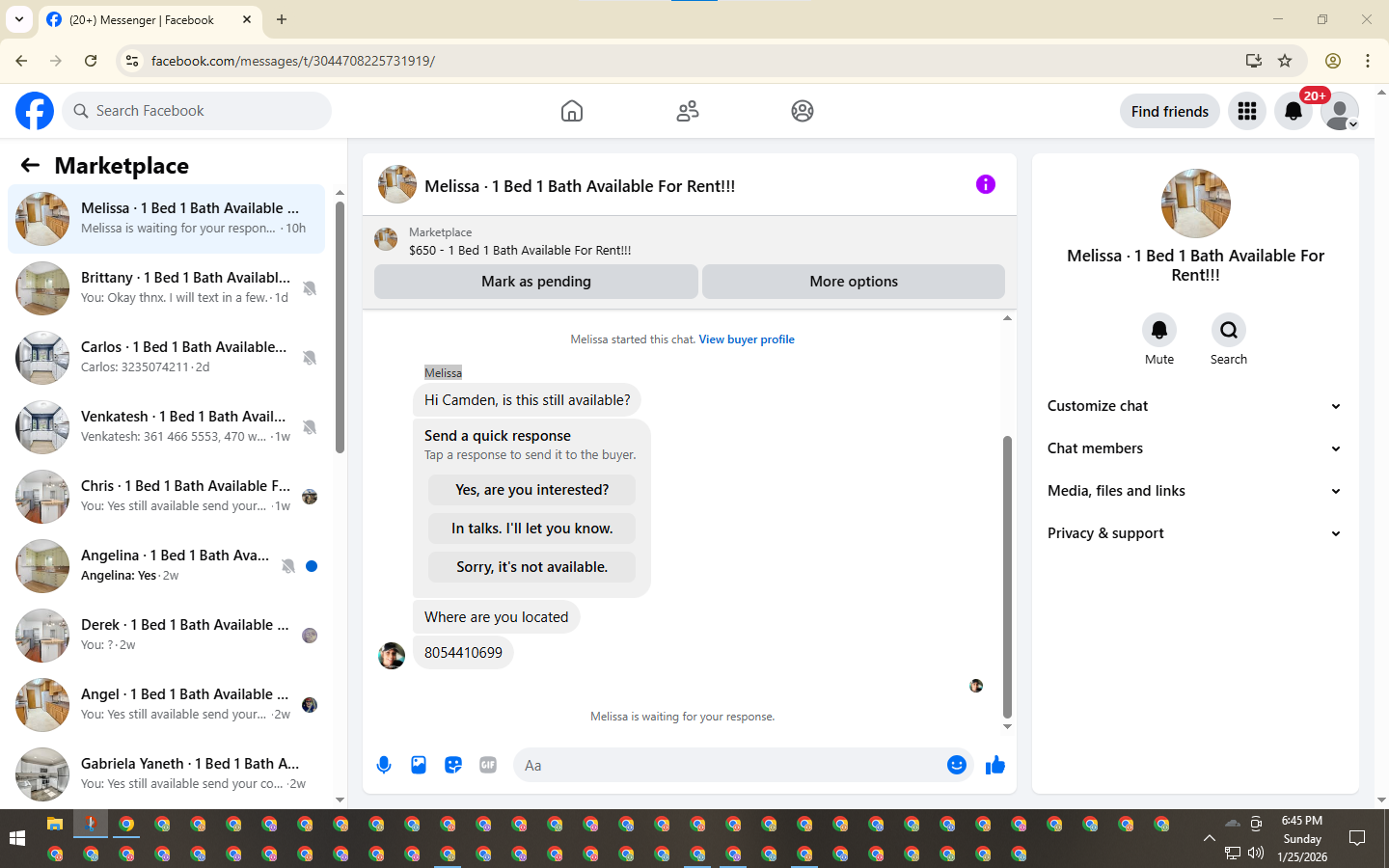View site information icon in address bar
Image resolution: width=1389 pixels, height=868 pixels.
pos(132,61)
